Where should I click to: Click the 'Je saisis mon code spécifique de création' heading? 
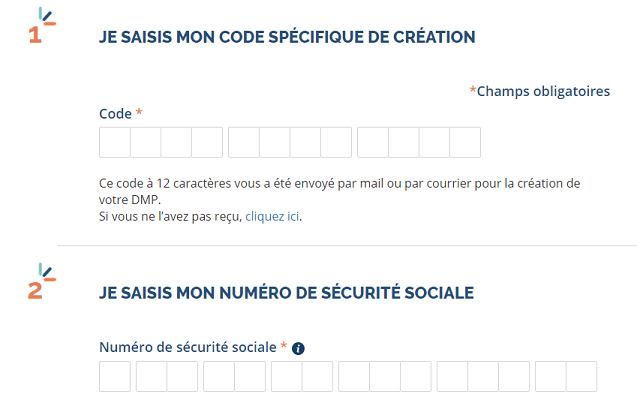click(x=287, y=38)
